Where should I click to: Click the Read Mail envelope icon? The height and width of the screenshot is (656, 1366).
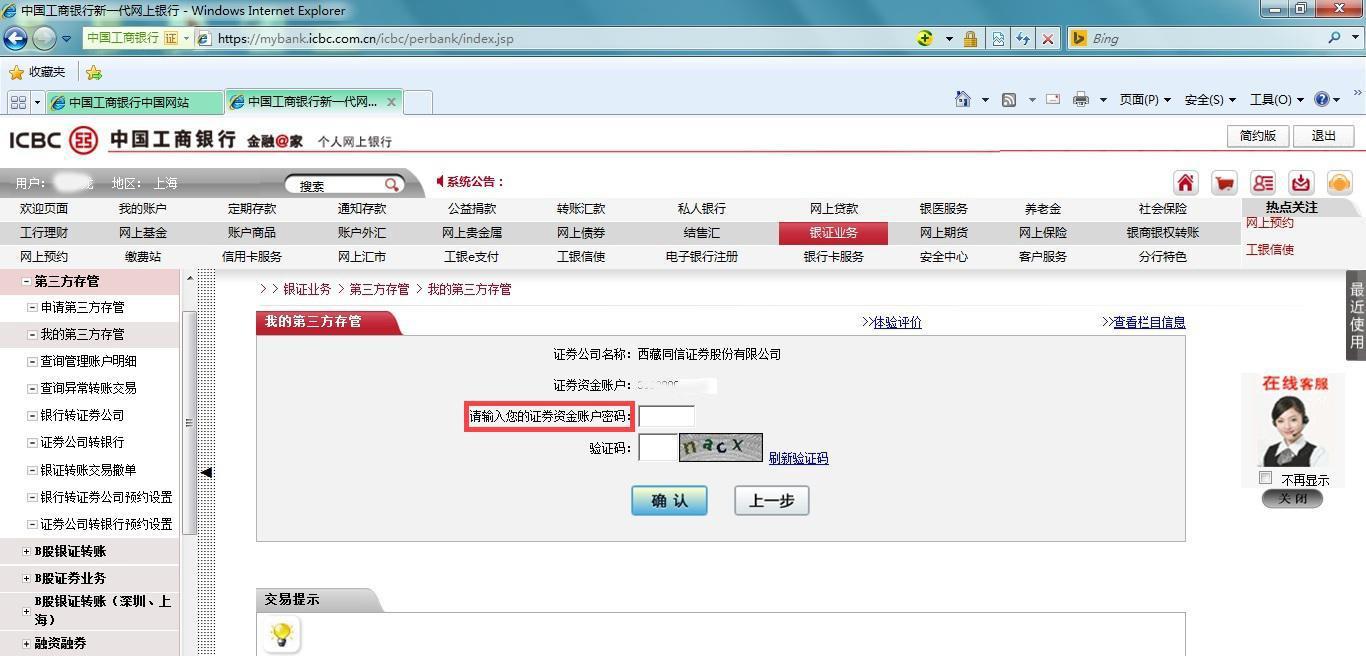[1053, 99]
